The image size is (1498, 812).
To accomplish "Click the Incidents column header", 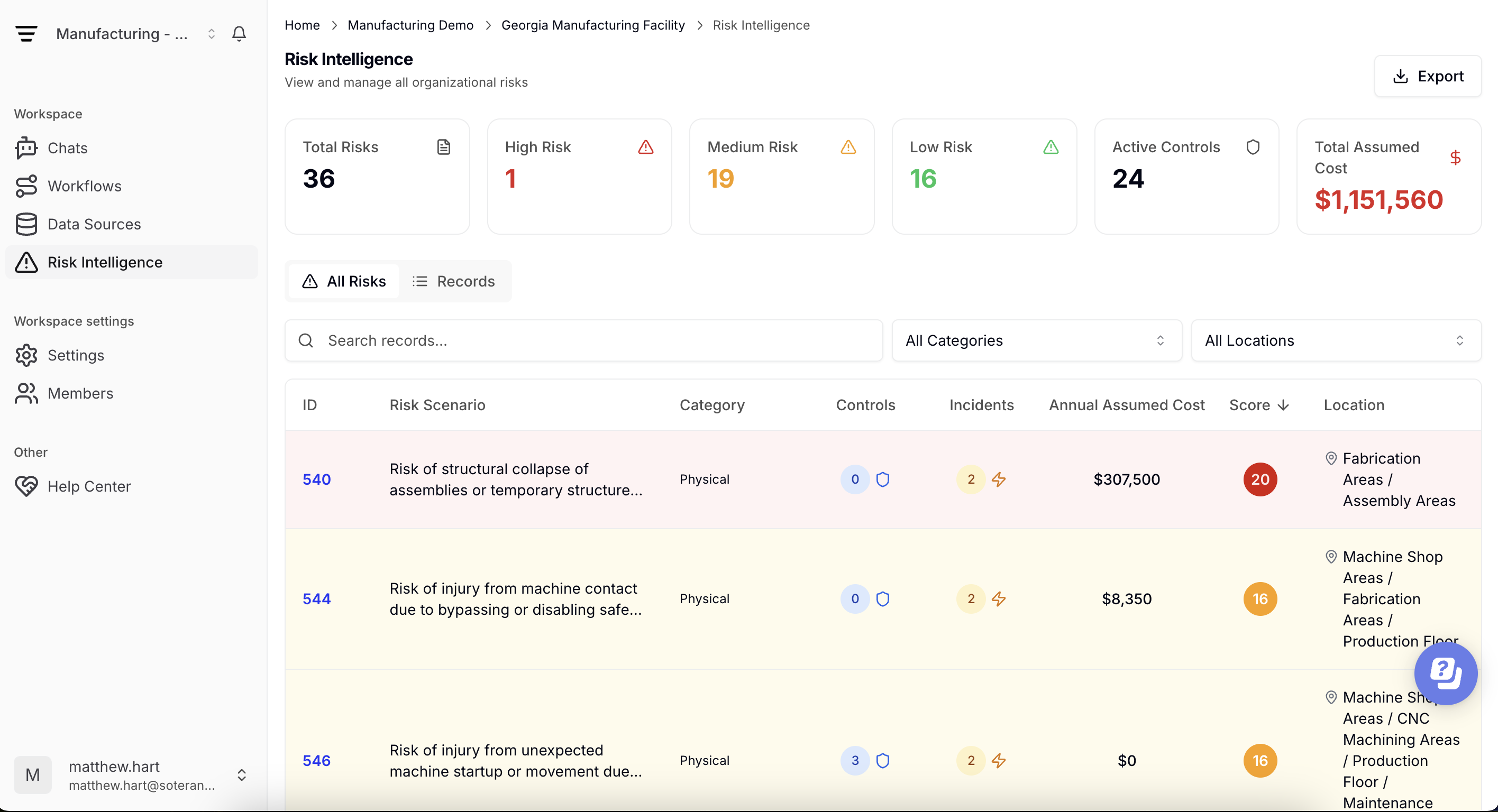I will tap(982, 405).
